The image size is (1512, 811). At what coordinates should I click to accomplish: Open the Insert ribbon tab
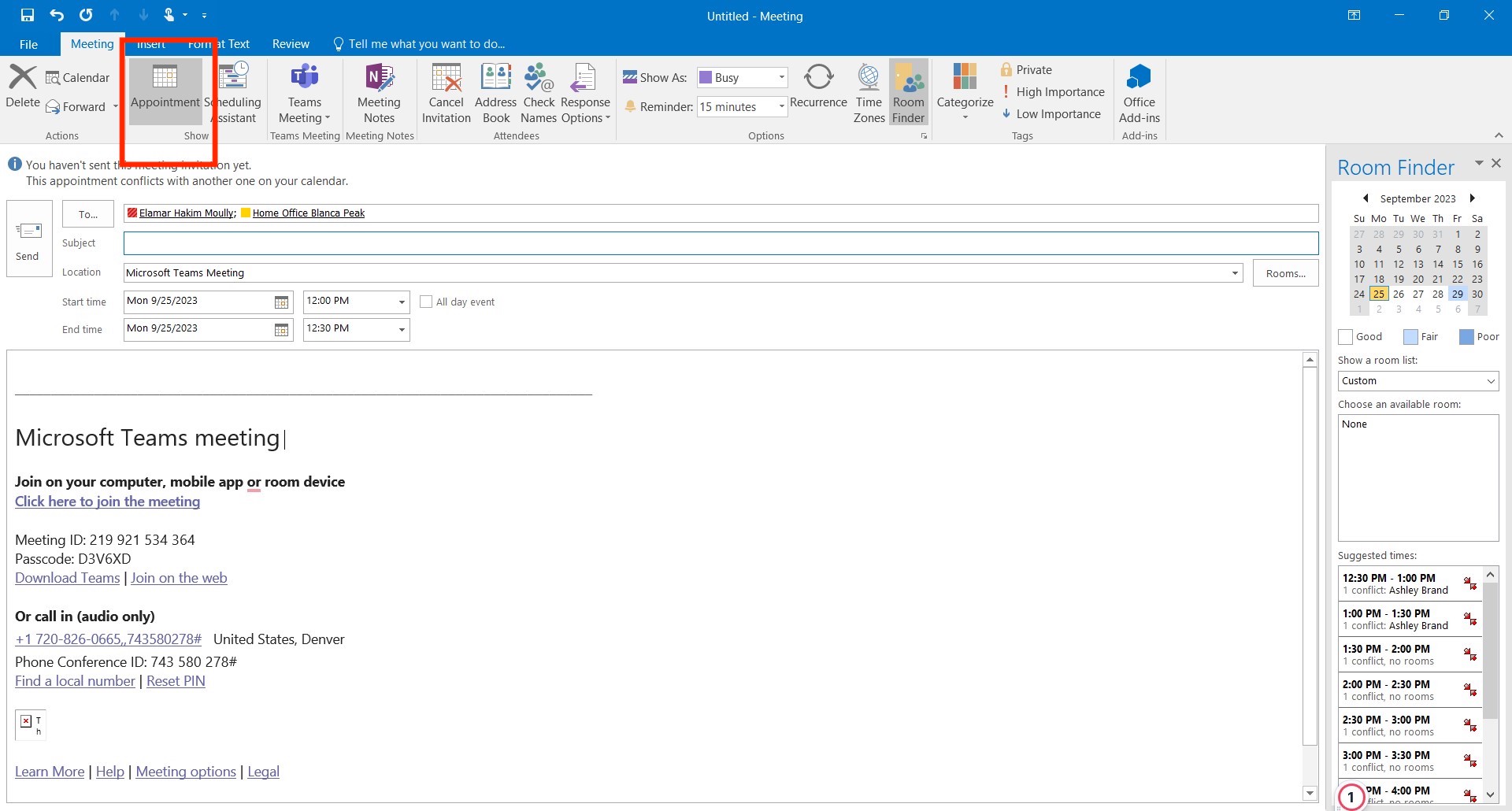[x=151, y=43]
